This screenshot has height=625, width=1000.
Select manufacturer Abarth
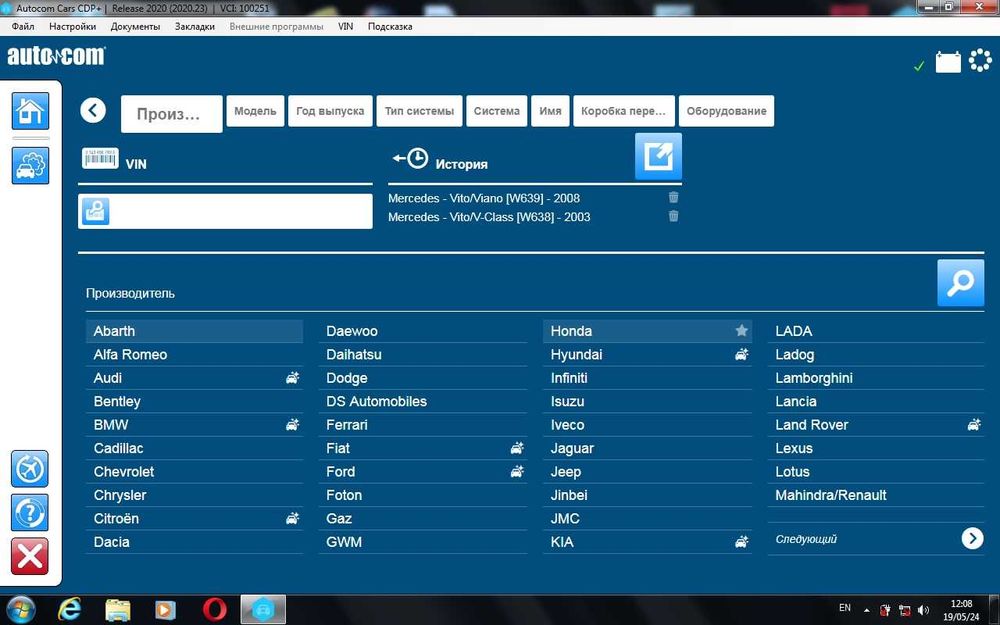pos(195,331)
